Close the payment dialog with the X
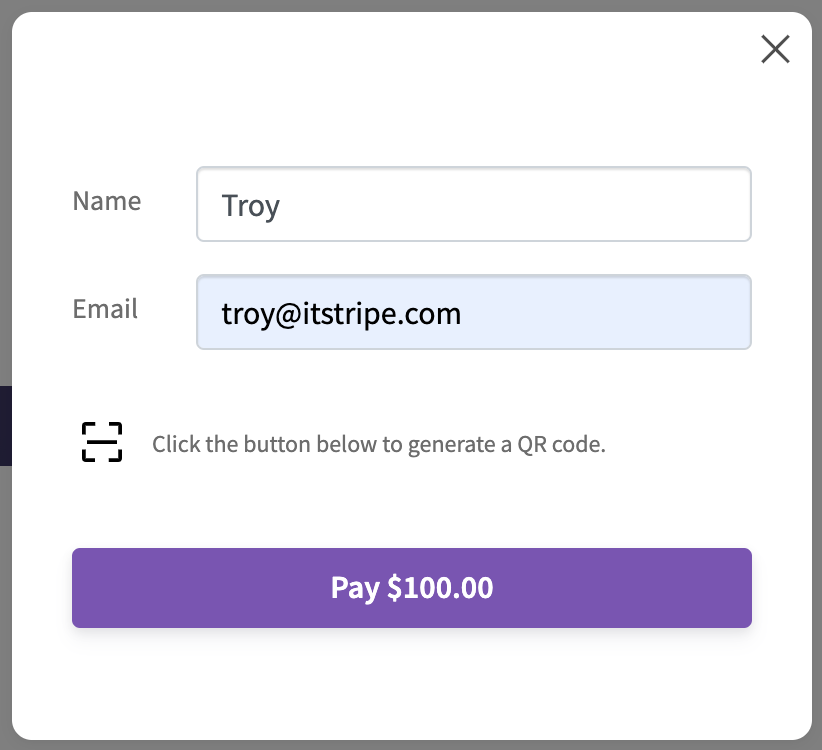The height and width of the screenshot is (750, 822). [775, 49]
